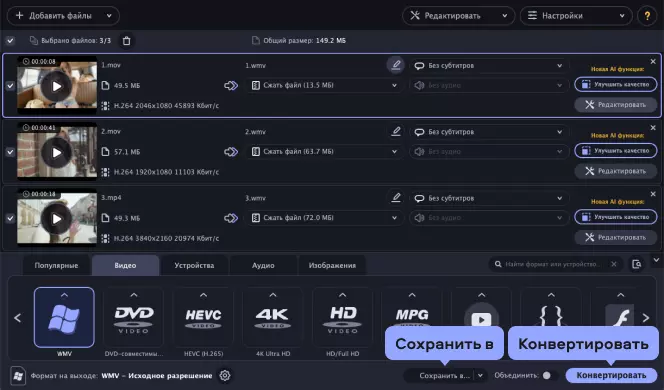Screen dimensions: 664x390
Task: Switch to Изображения tab
Action: tap(332, 266)
